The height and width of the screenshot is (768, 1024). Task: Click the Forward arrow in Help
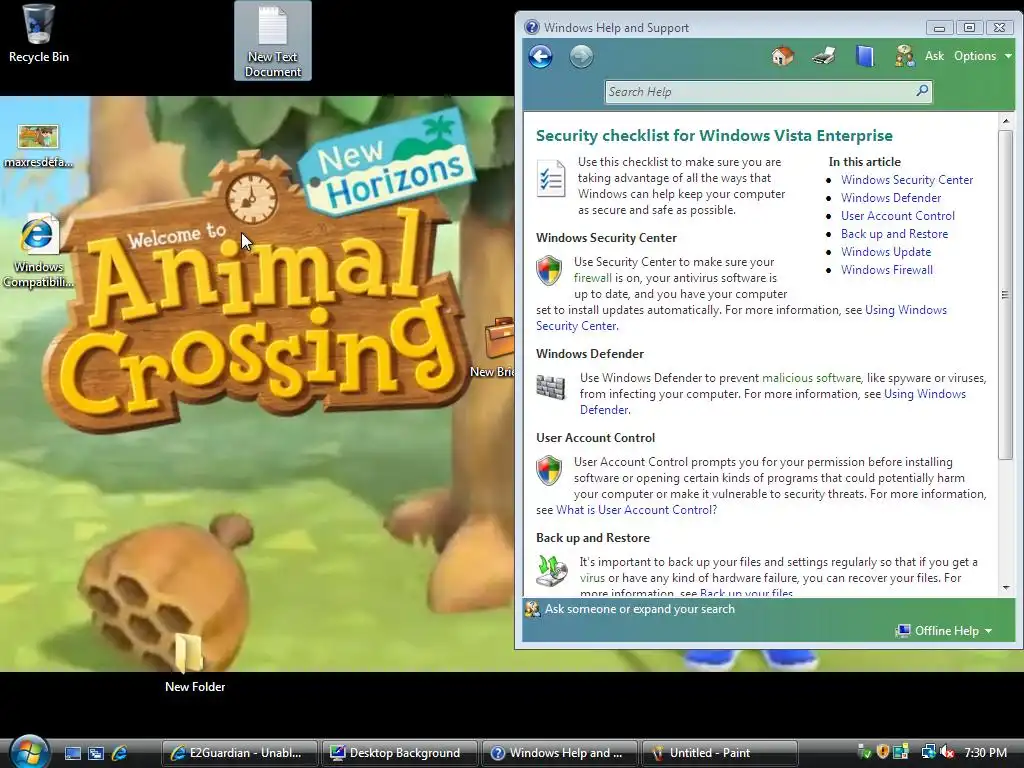coord(581,57)
